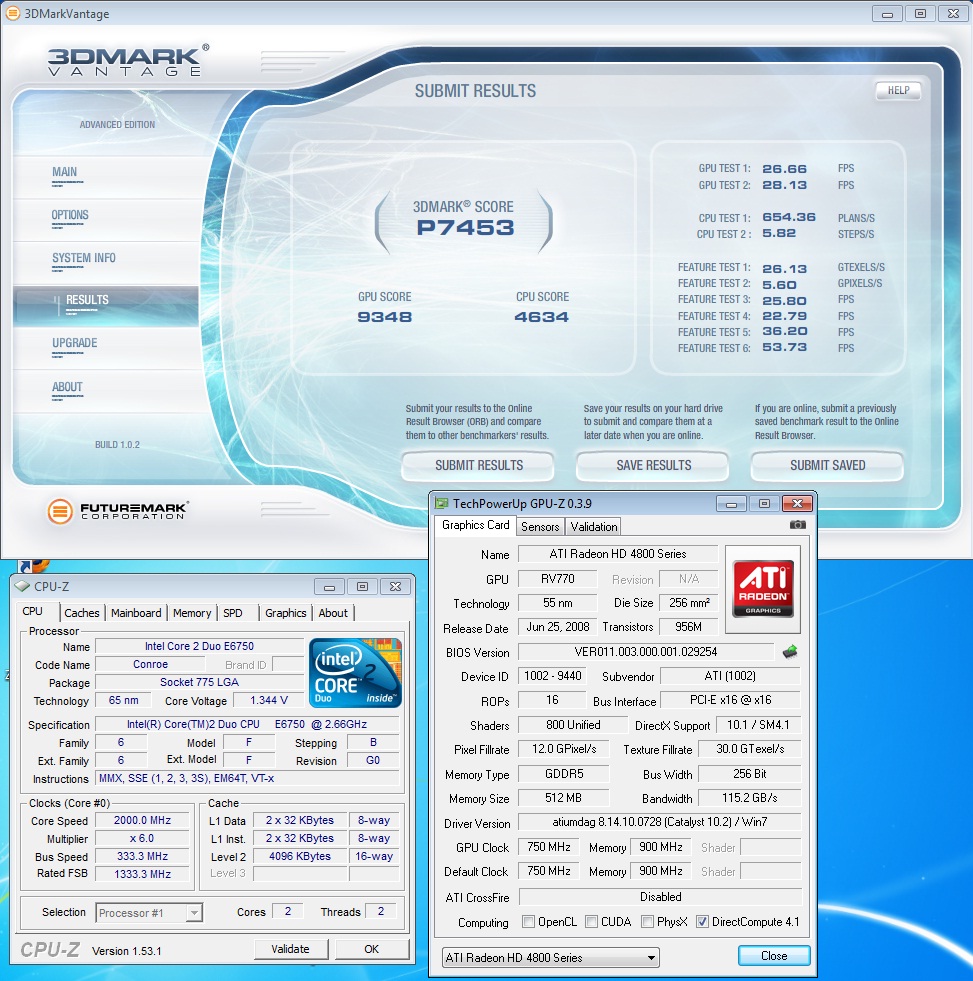This screenshot has height=981, width=973.
Task: Switch to the Caches tab in CPU-Z
Action: tap(82, 613)
